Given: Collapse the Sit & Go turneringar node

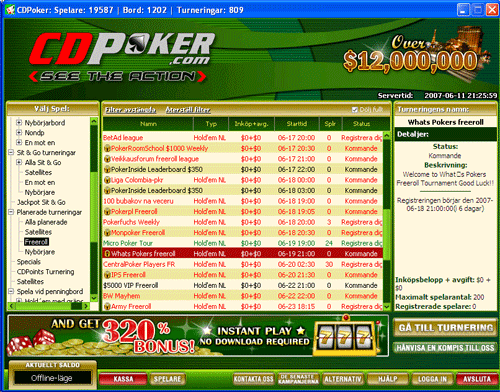Looking at the screenshot, I should click(x=11, y=153).
